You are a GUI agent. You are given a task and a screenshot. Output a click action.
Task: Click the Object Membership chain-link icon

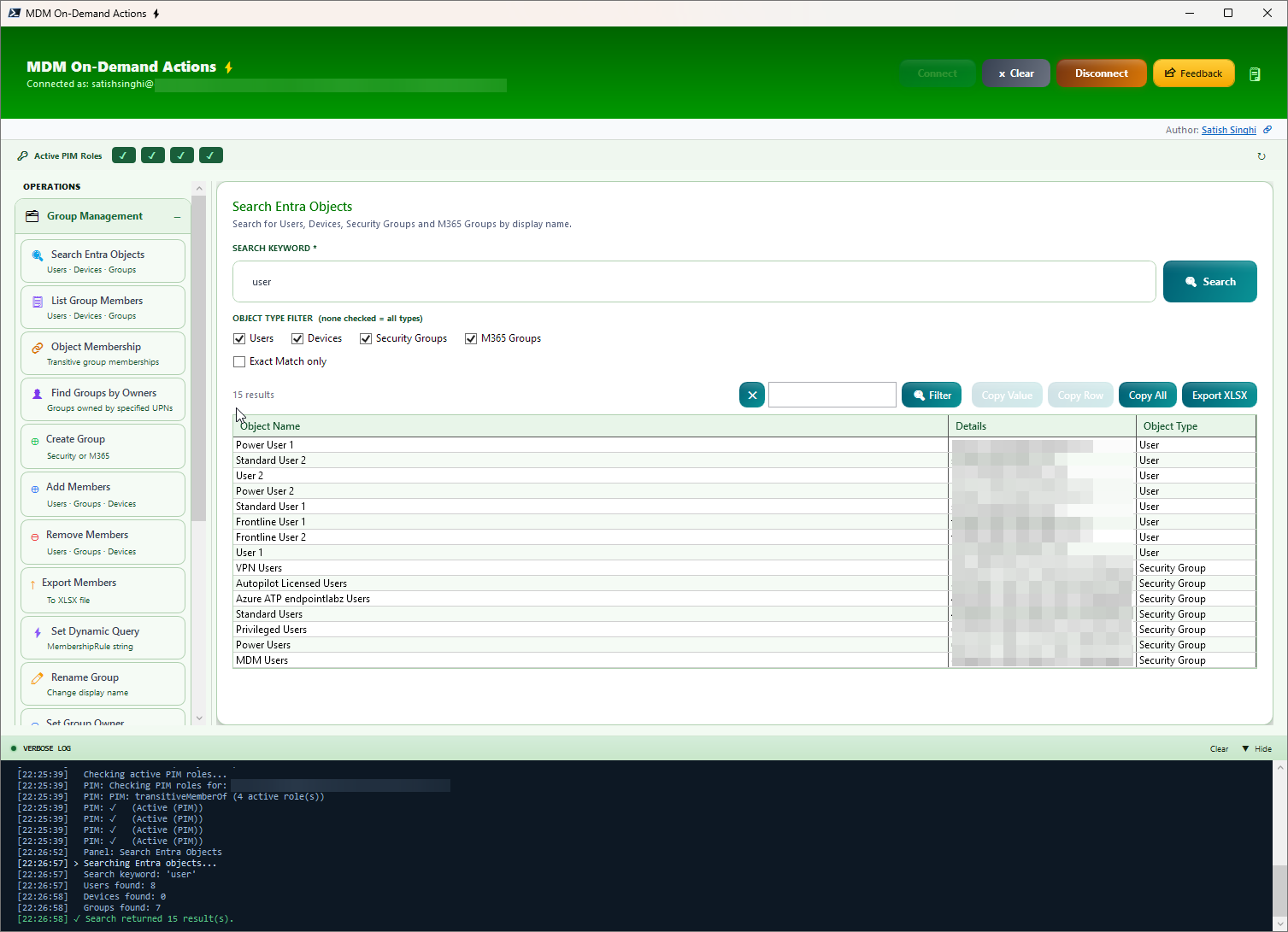pyautogui.click(x=37, y=347)
